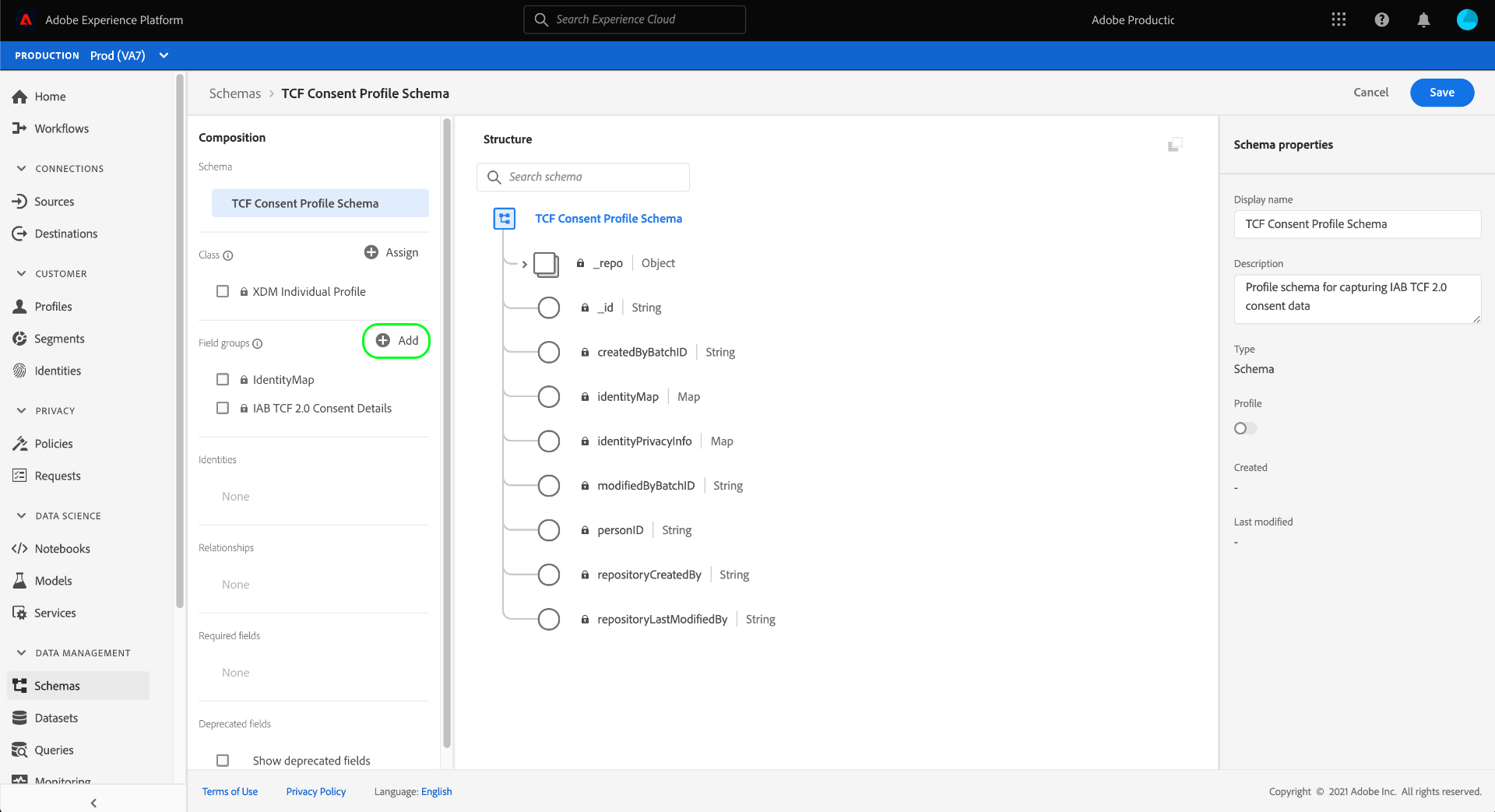The width and height of the screenshot is (1495, 812).
Task: Select the _id field node circle
Action: click(x=549, y=308)
